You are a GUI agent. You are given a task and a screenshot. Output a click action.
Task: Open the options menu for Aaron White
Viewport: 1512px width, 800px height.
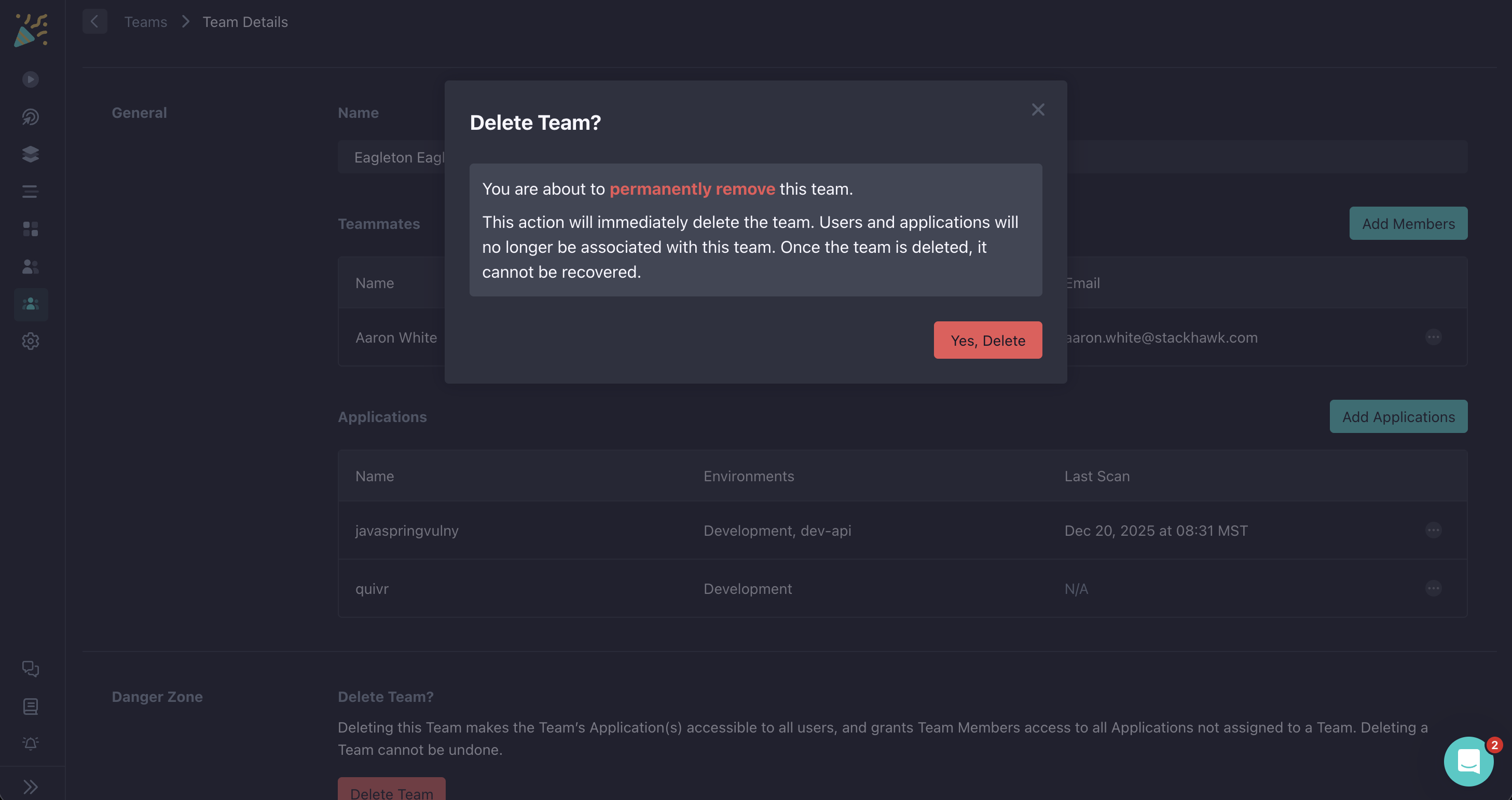point(1433,337)
